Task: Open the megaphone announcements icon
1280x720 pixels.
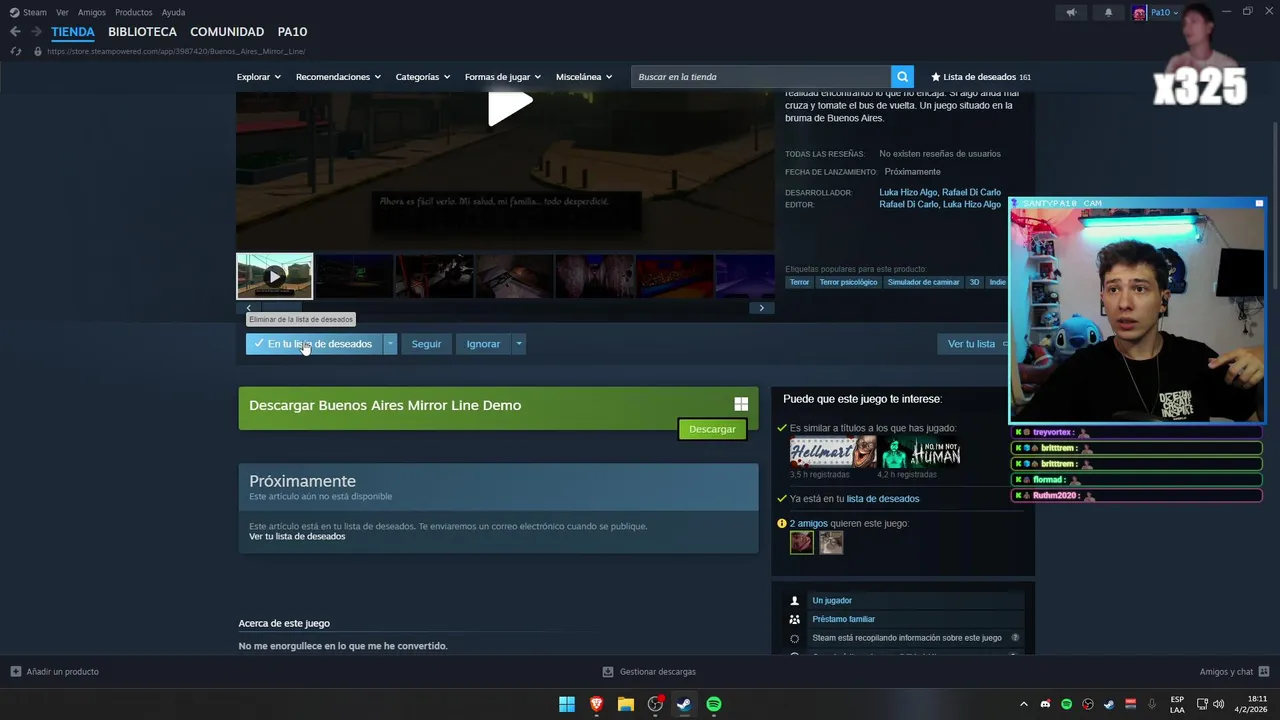Action: (1071, 12)
